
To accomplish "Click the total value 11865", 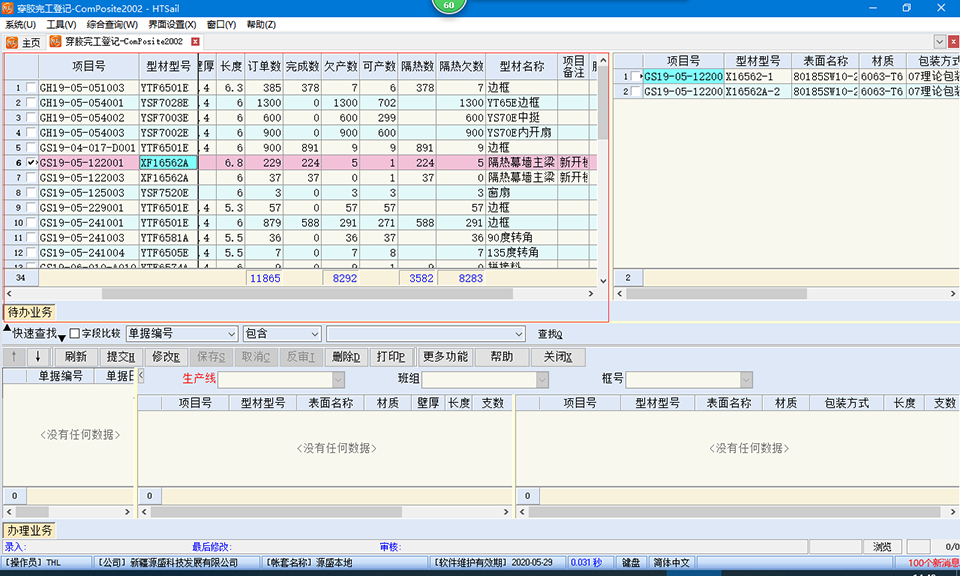I will tap(265, 279).
